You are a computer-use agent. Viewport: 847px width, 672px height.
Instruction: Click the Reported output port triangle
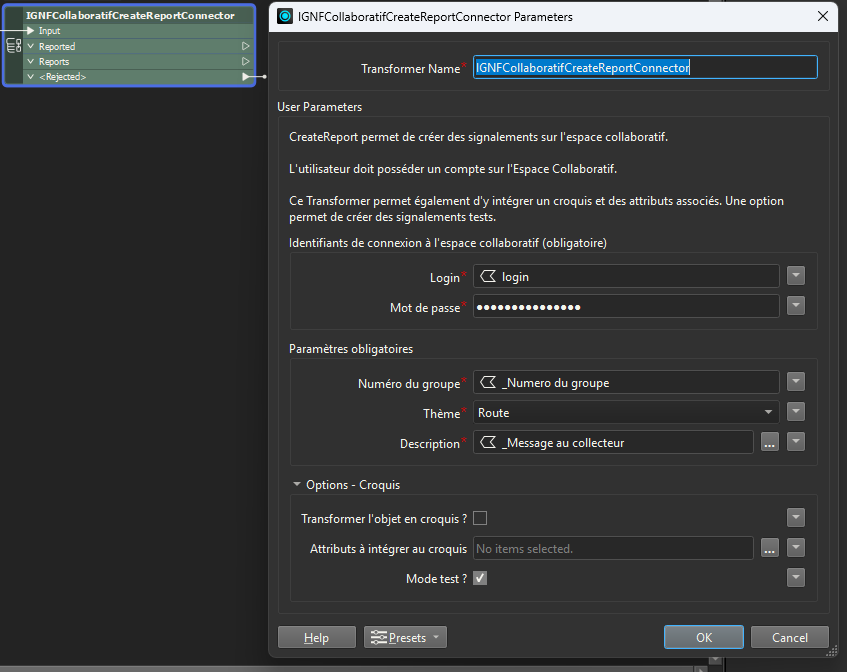245,46
